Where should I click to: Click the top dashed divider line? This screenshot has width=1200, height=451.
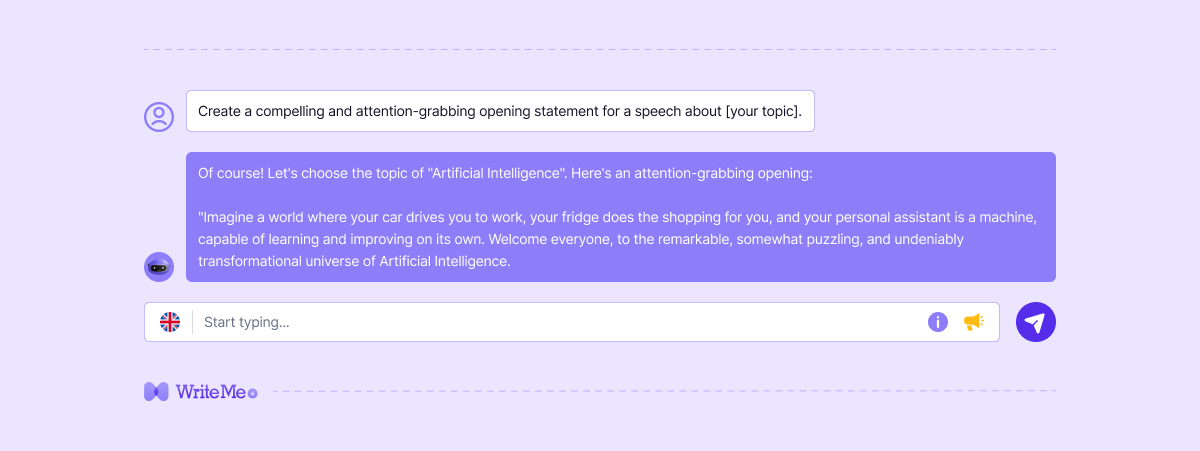click(600, 49)
